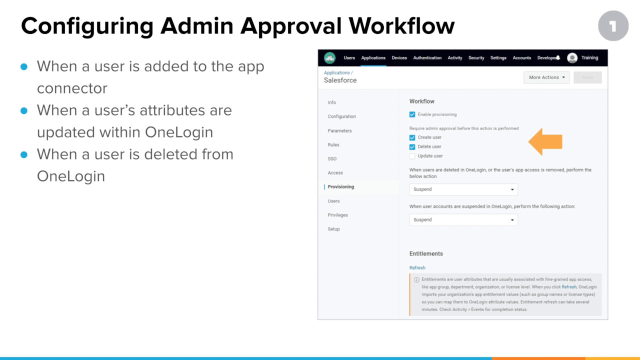Viewport: 640px width, 360px height.
Task: Open the Activity menu
Action: click(455, 58)
